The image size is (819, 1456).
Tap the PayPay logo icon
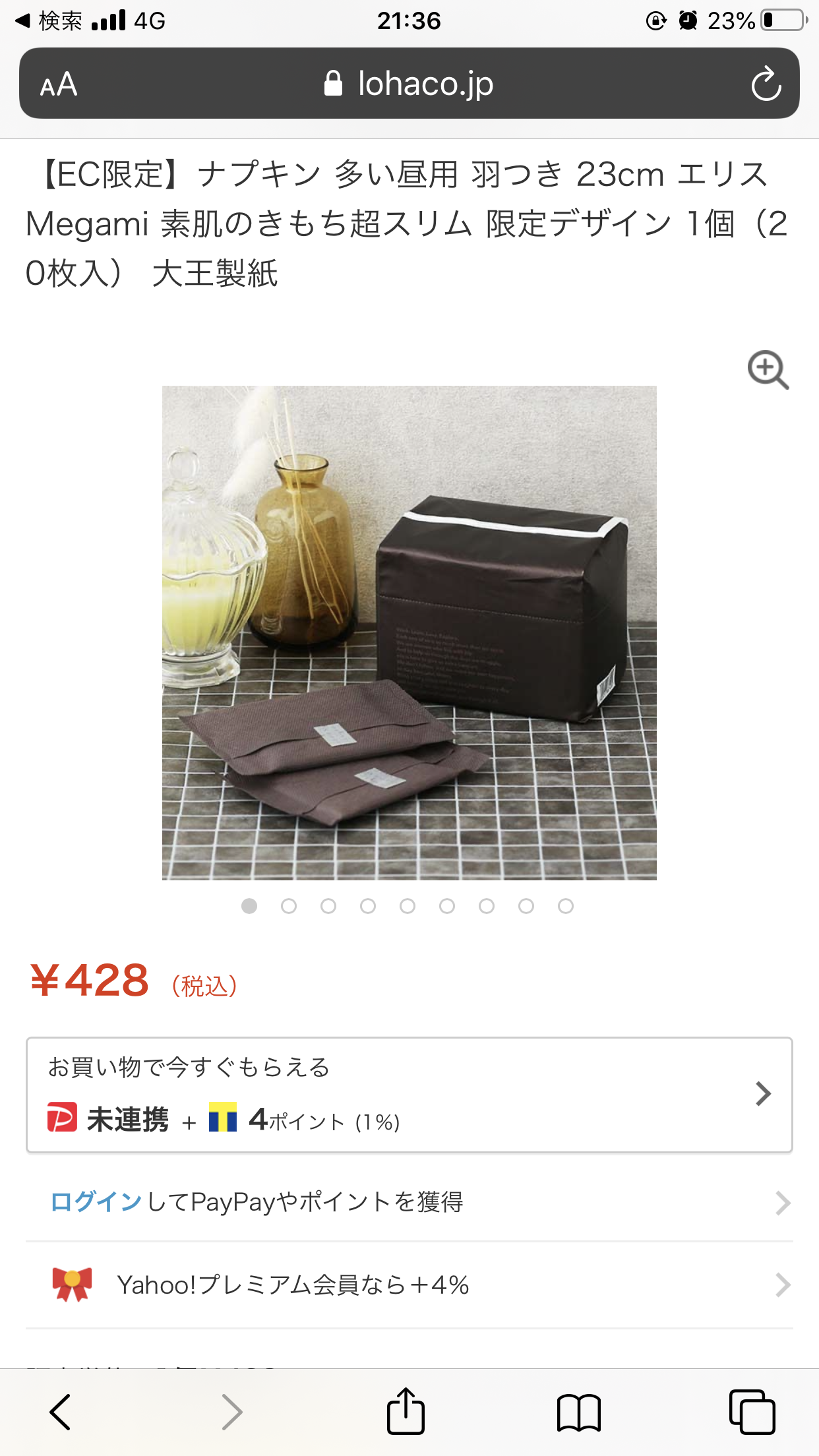tap(62, 1116)
